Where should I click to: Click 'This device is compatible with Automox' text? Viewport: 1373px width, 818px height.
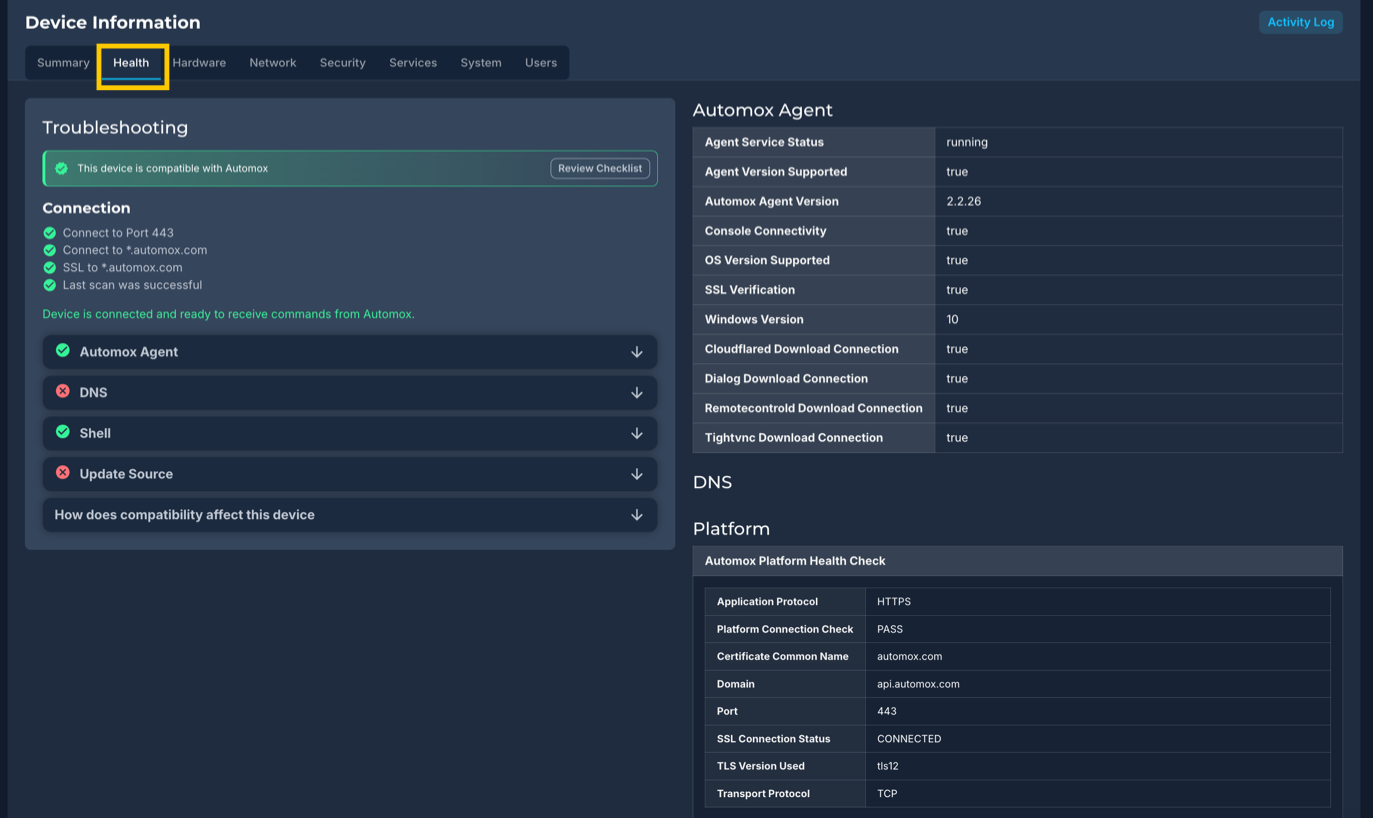pyautogui.click(x=173, y=168)
